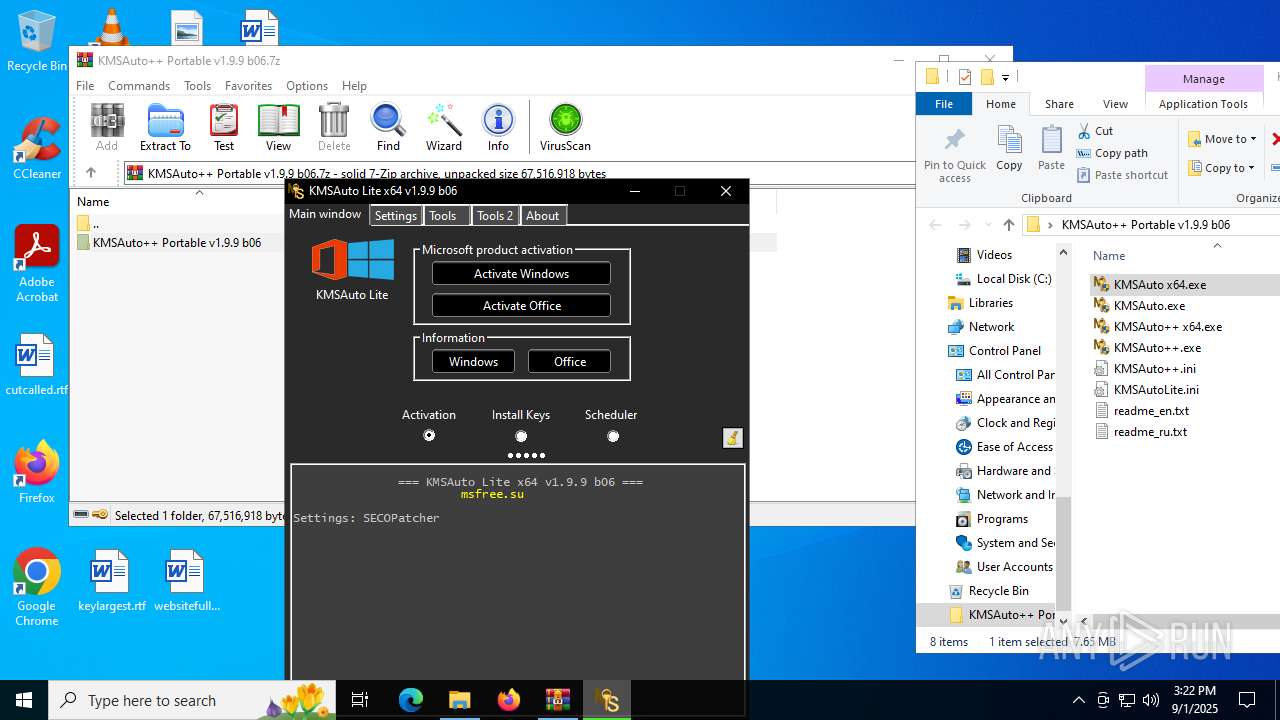Click Cut in Explorer ribbon
Image resolution: width=1280 pixels, height=720 pixels.
point(1095,131)
